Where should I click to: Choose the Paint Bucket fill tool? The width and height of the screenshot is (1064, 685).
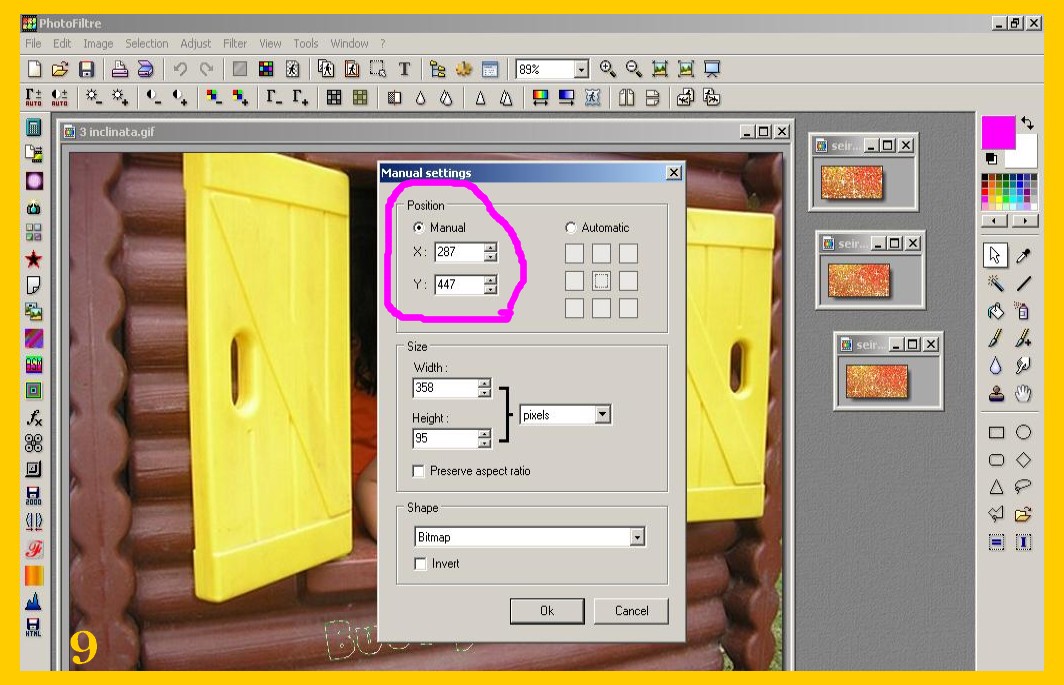click(995, 311)
